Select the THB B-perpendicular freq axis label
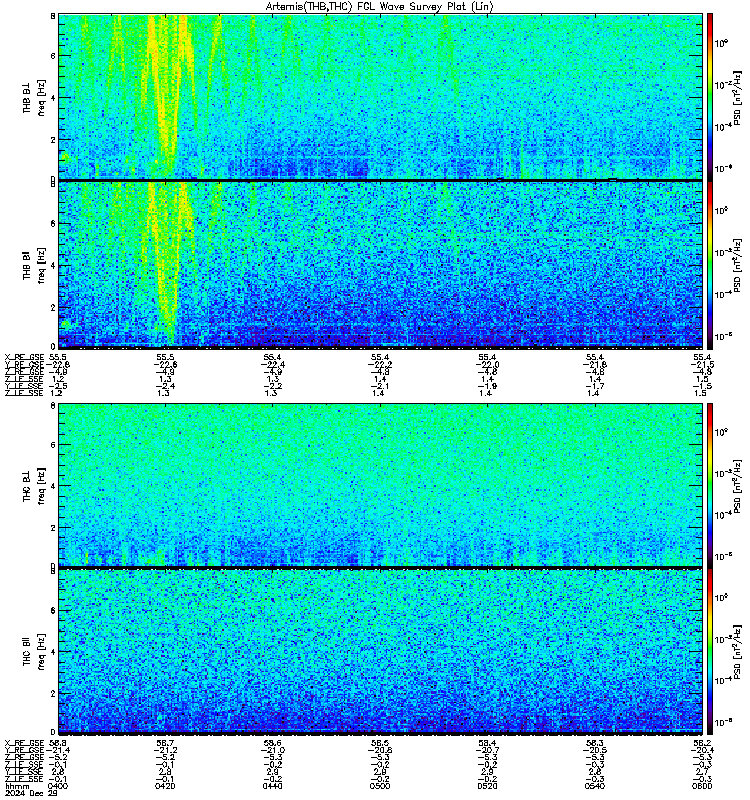This screenshot has height=800, width=750. click(34, 97)
